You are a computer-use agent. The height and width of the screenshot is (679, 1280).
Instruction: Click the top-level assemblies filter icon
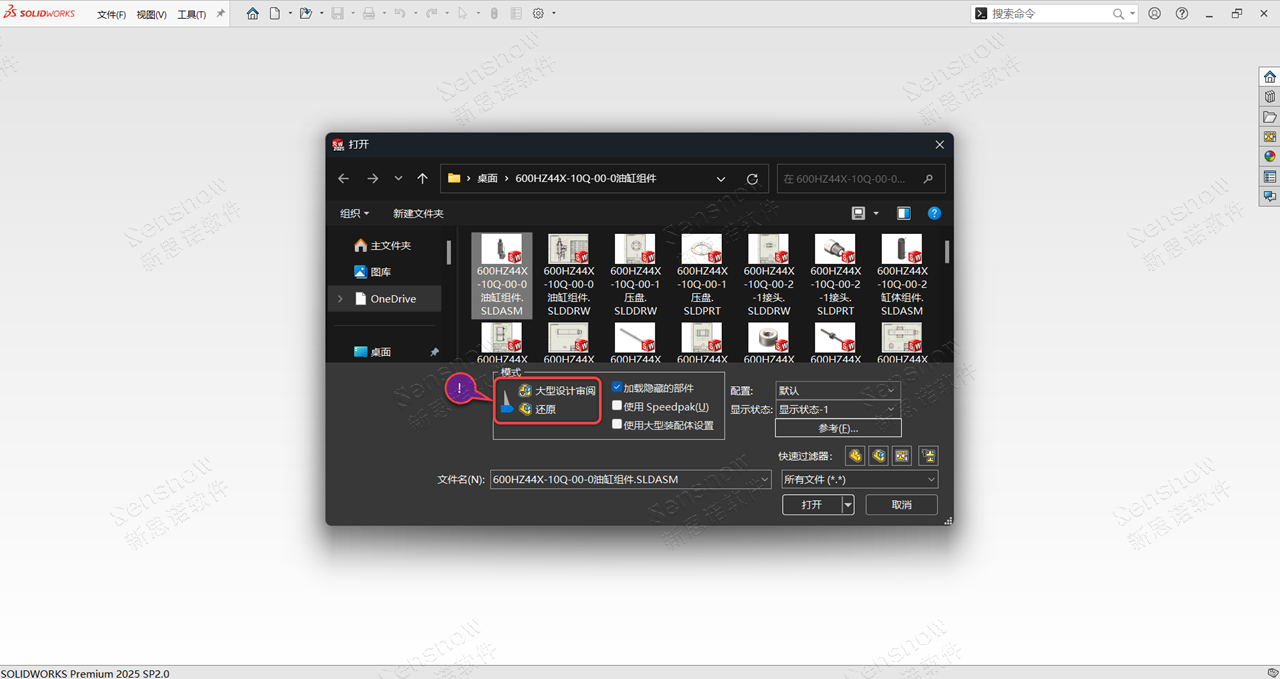(928, 456)
